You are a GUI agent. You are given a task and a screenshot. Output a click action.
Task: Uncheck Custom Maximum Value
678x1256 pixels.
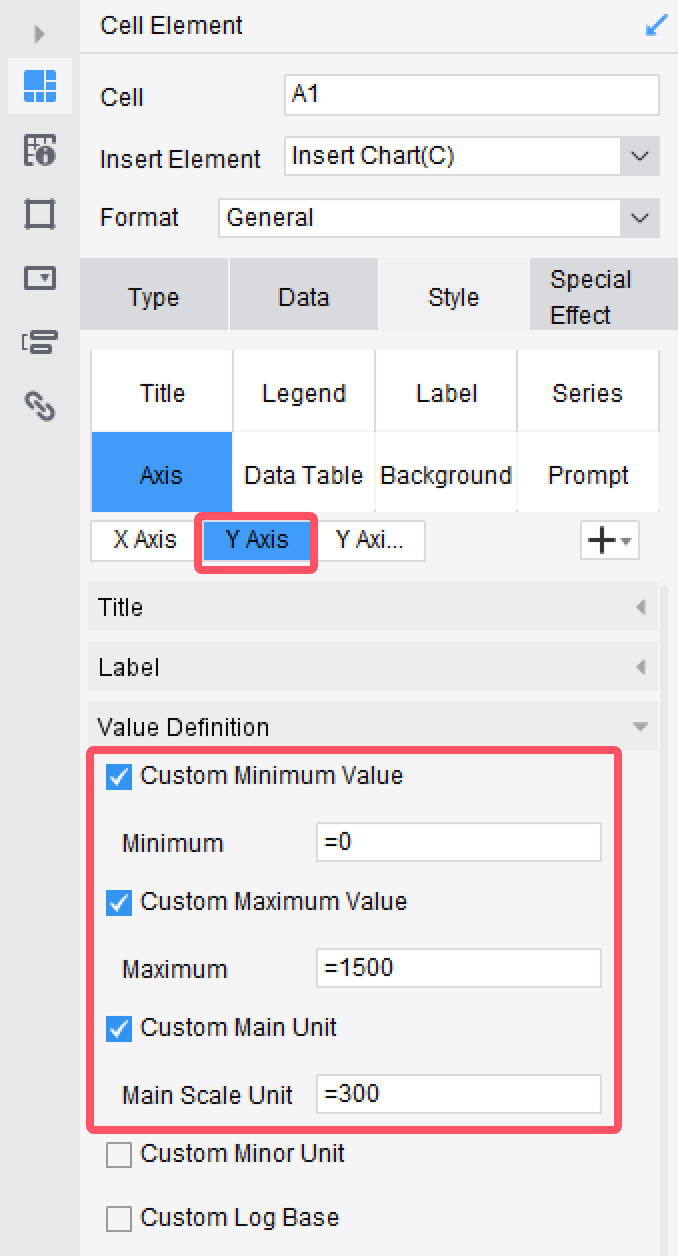tap(119, 902)
